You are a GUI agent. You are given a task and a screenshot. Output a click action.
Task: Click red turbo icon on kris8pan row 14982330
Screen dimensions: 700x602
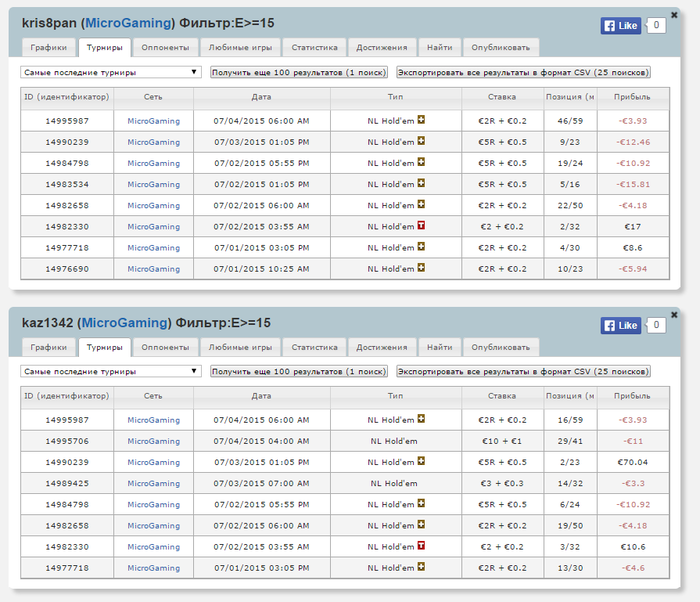tap(421, 226)
